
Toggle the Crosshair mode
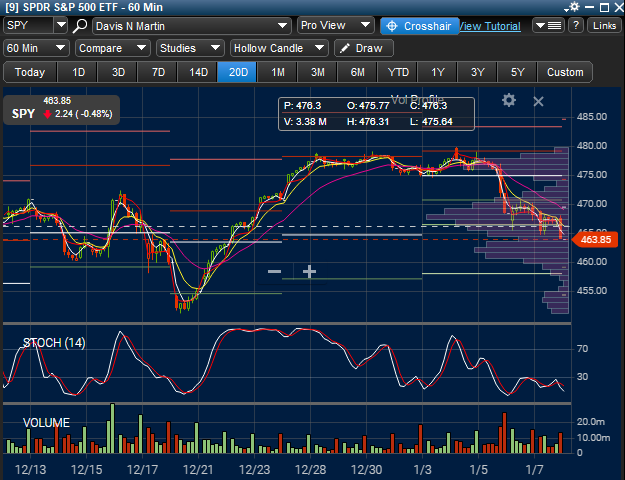[x=419, y=26]
